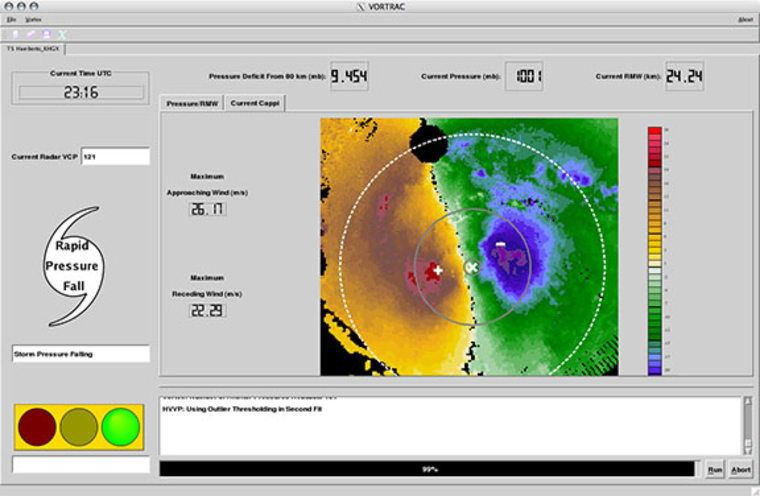This screenshot has width=760, height=496.
Task: Select the TS Humberto_KHGX tab
Action: [x=33, y=49]
